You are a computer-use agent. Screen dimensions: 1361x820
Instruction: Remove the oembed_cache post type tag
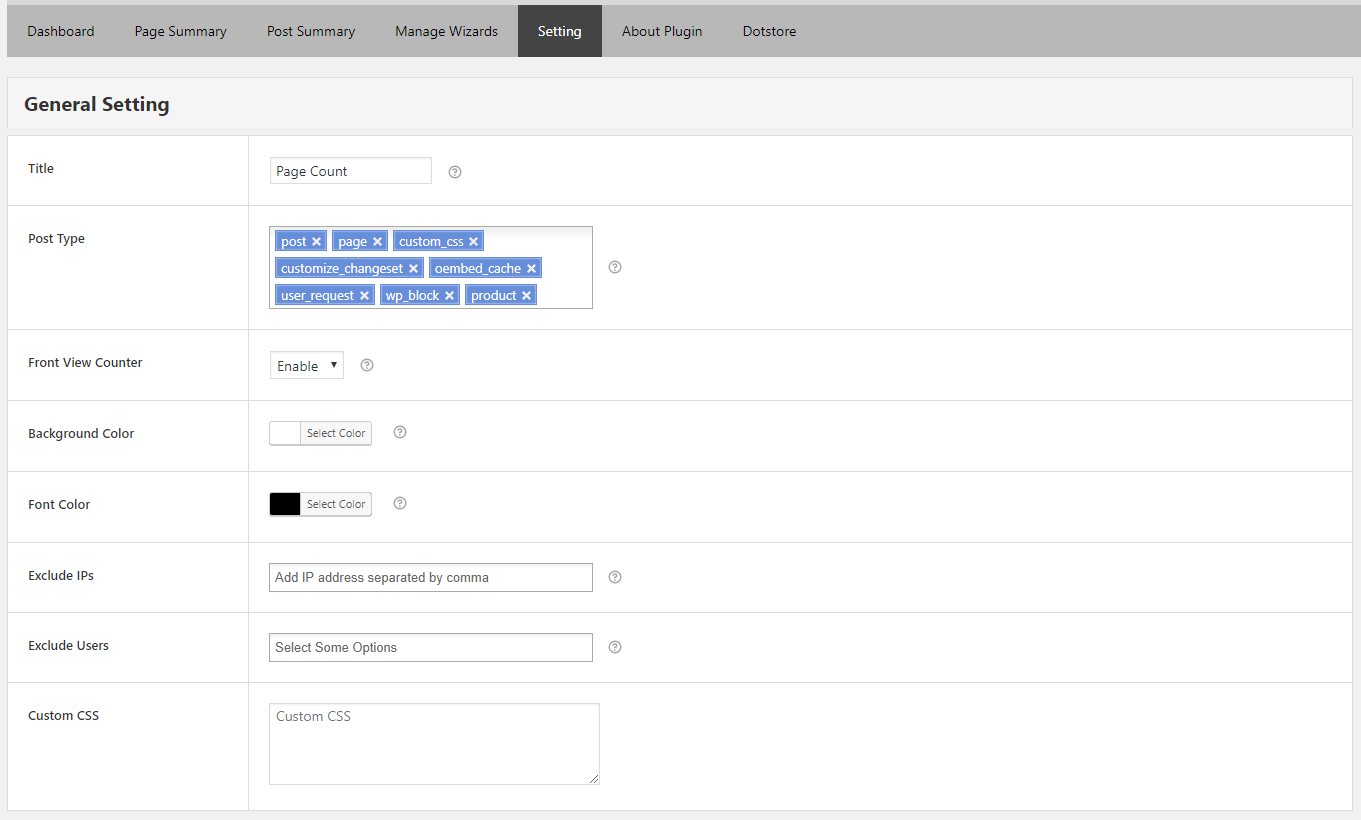[532, 269]
